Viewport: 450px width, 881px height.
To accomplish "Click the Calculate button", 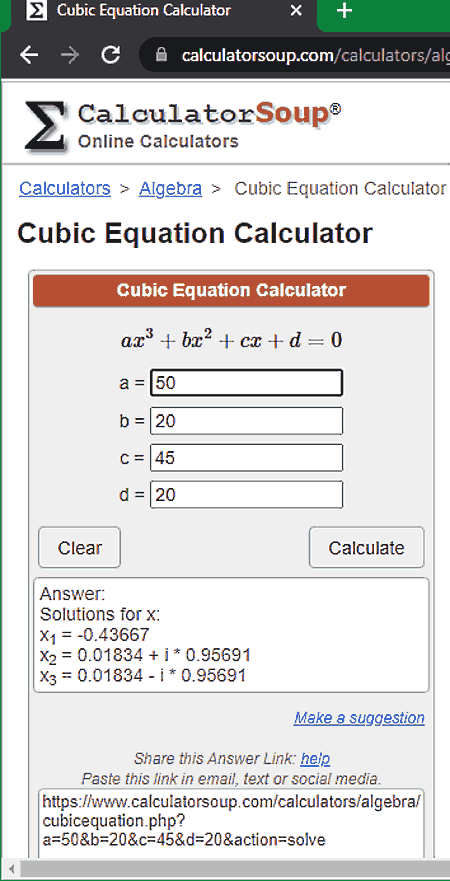I will click(366, 547).
